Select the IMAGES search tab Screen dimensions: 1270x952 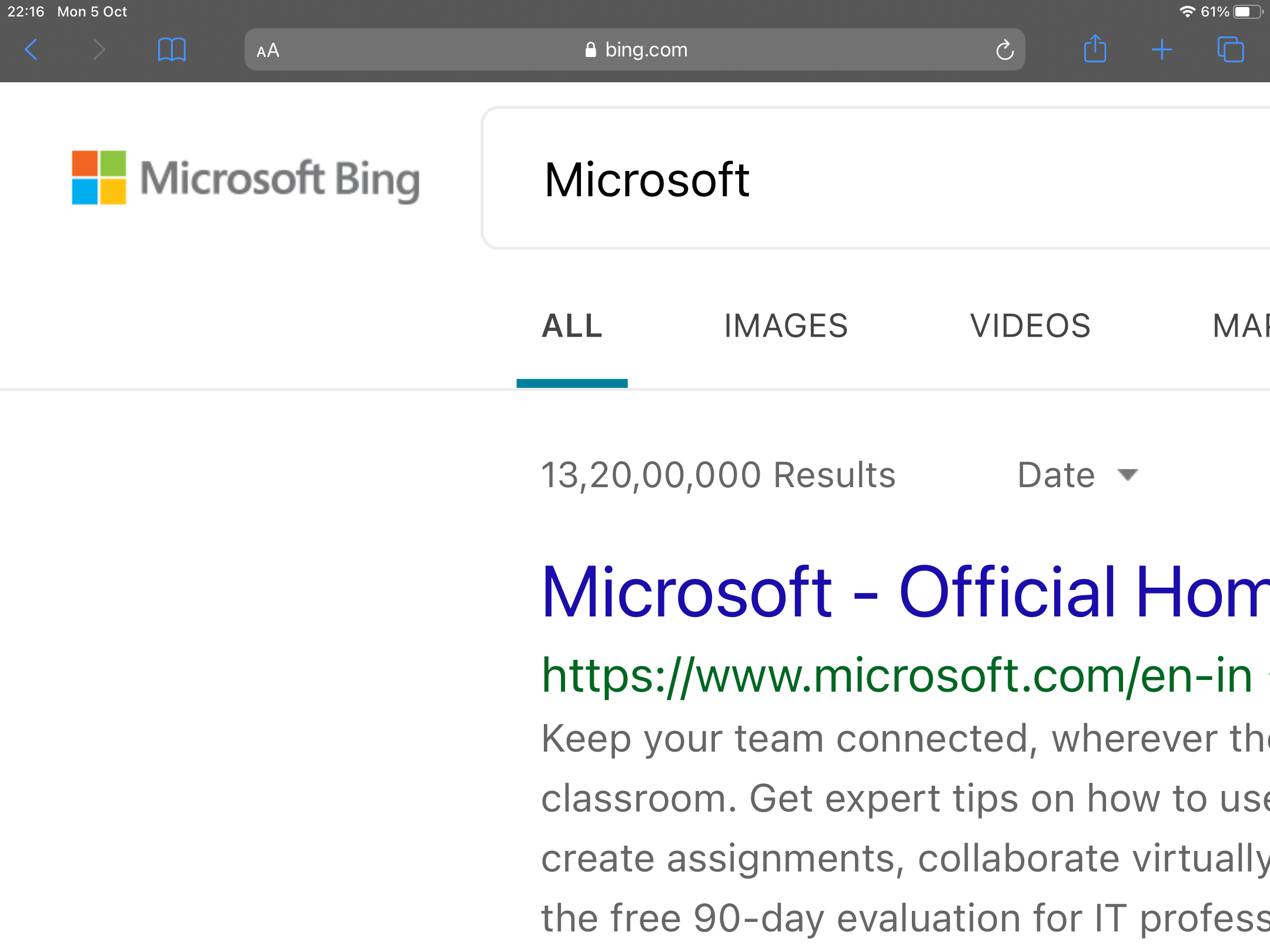(787, 323)
